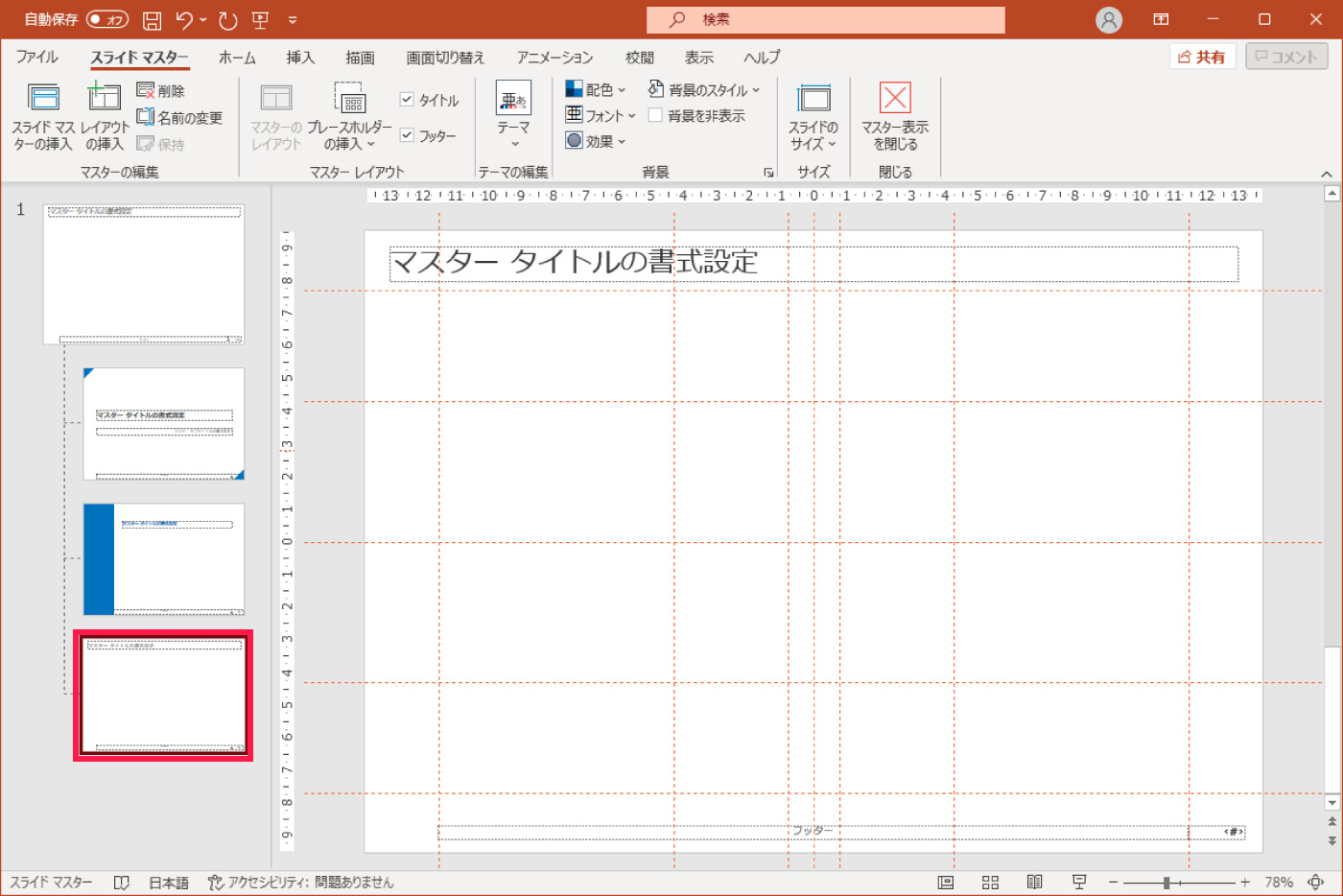1343x896 pixels.
Task: Open the ヘルプ tab
Action: click(762, 58)
